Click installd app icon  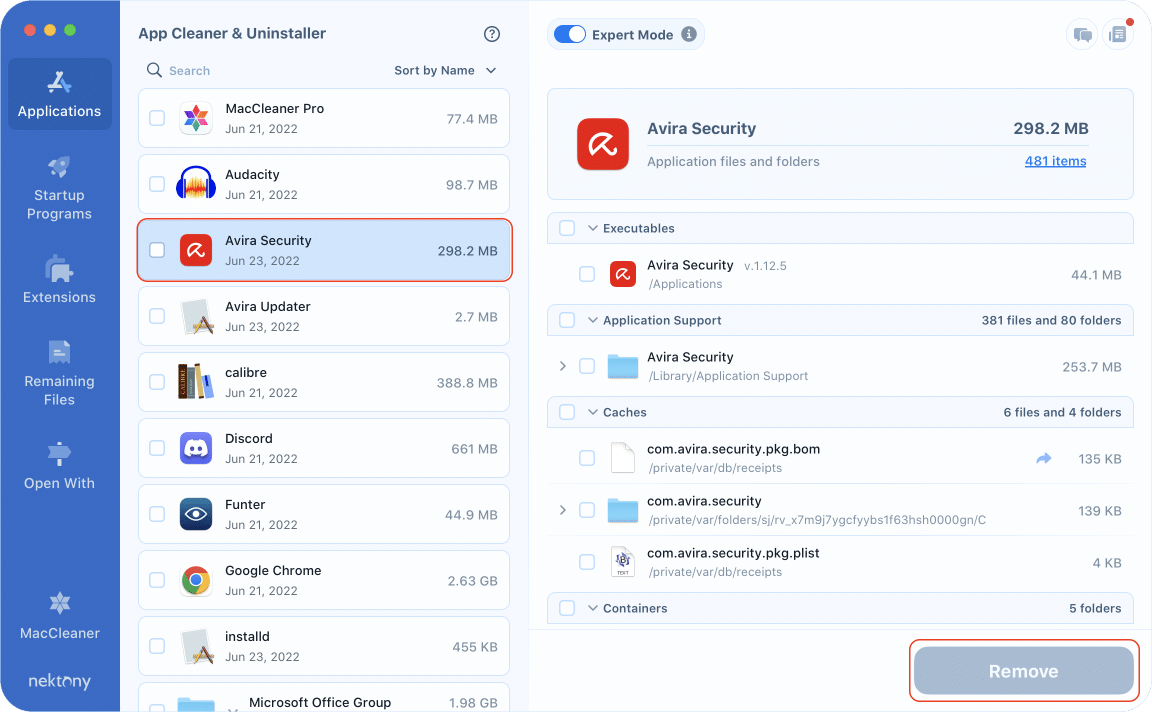point(196,647)
